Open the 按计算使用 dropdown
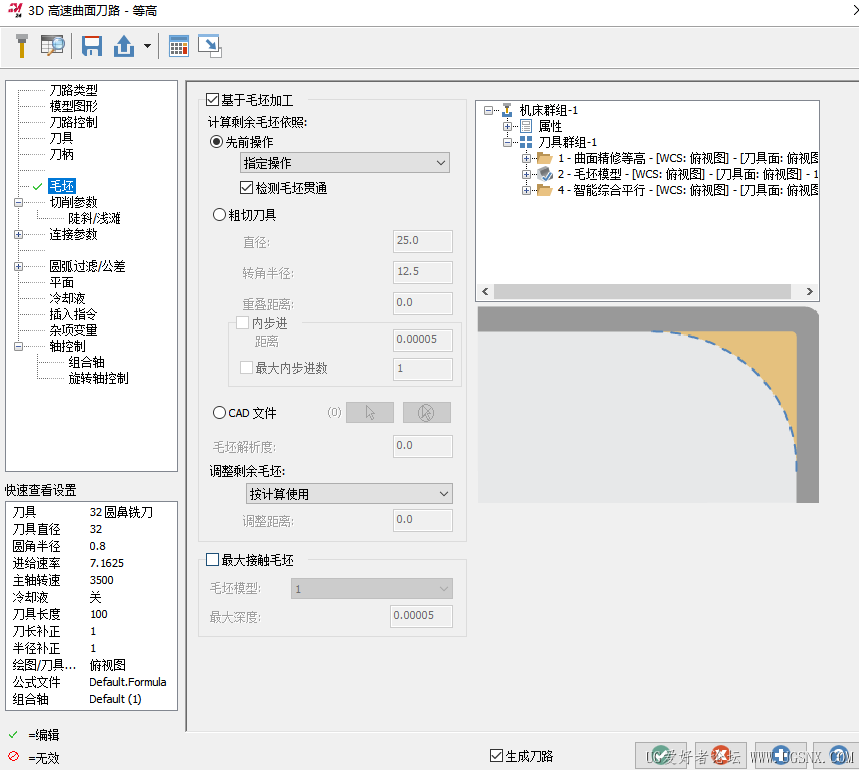 click(350, 493)
